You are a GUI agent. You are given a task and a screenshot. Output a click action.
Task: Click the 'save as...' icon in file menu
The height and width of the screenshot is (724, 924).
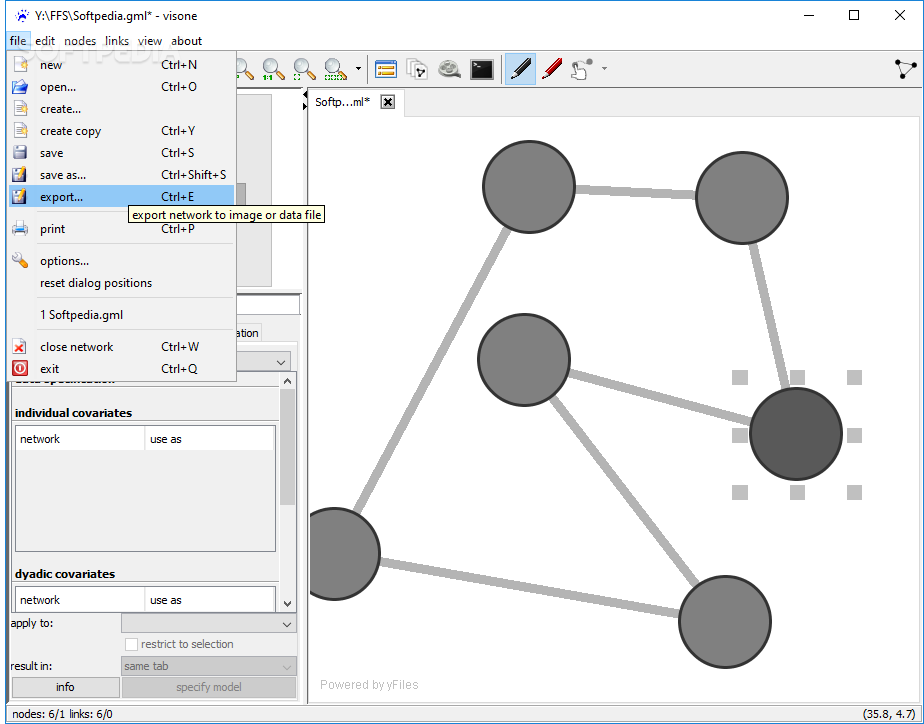[20, 174]
